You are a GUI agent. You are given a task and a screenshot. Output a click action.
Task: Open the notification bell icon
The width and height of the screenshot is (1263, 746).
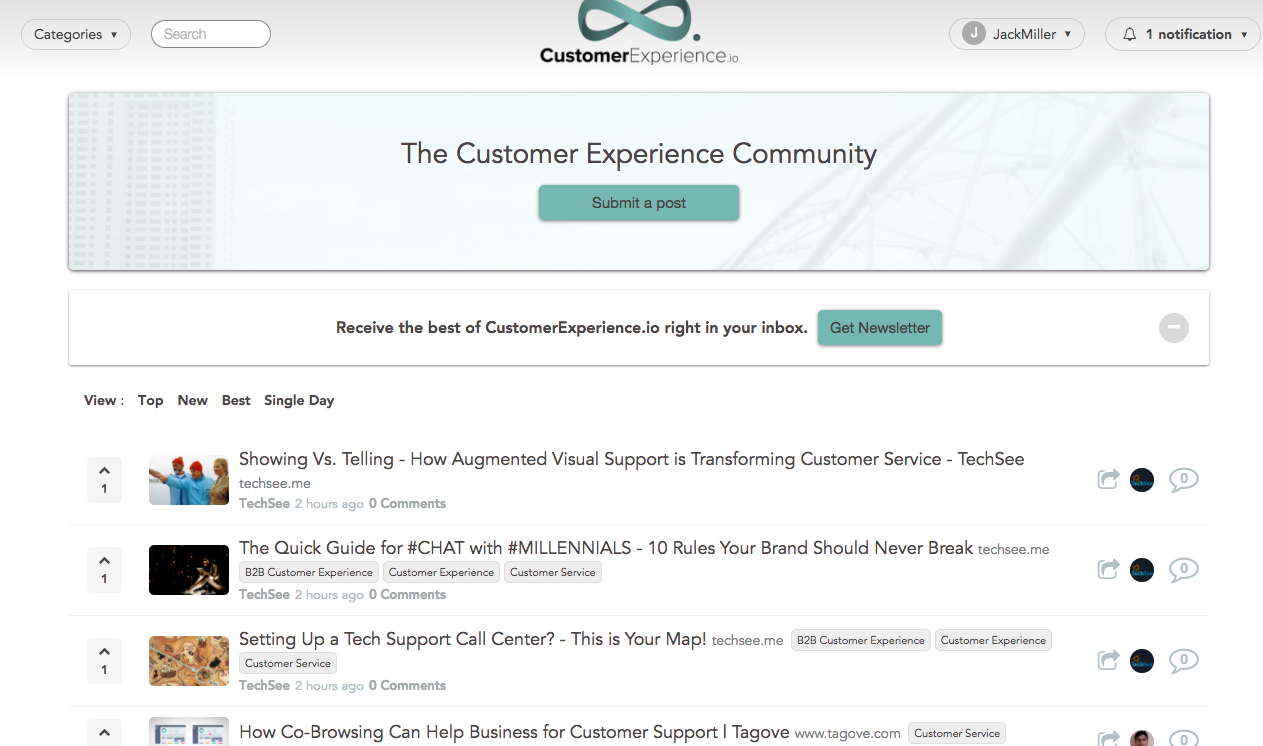1129,33
